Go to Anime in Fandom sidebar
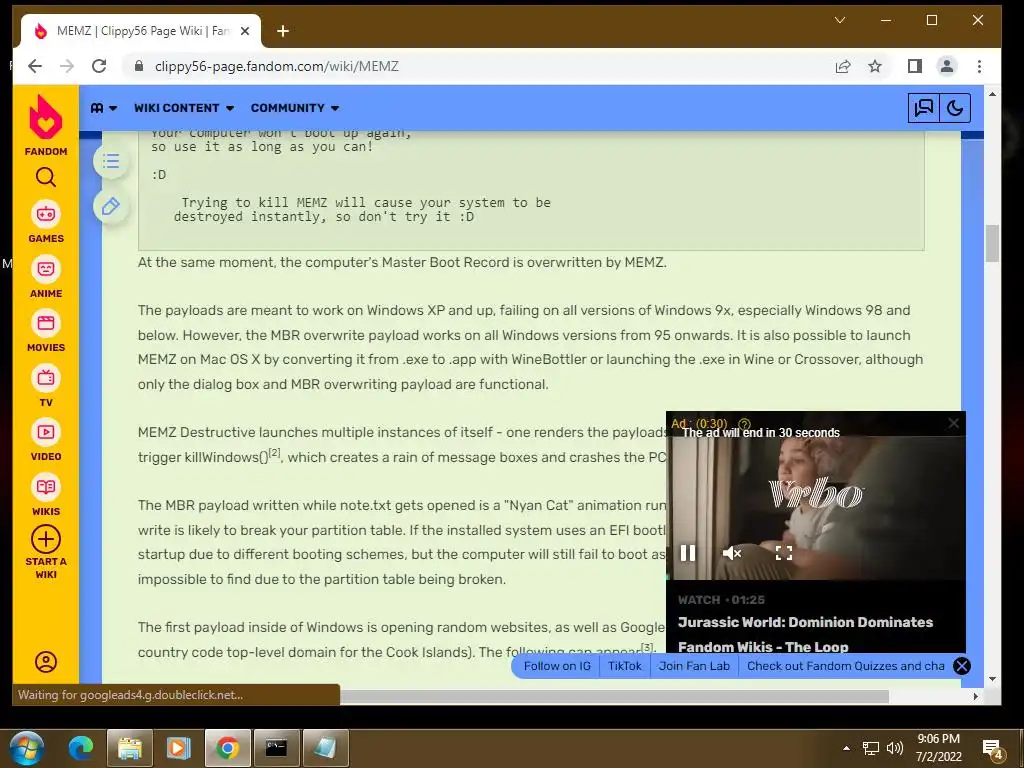 [x=46, y=277]
